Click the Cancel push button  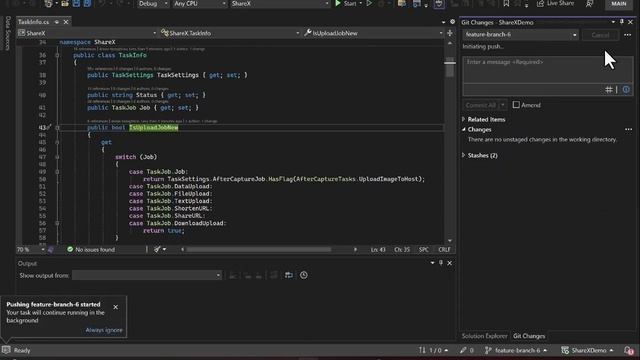[x=600, y=35]
